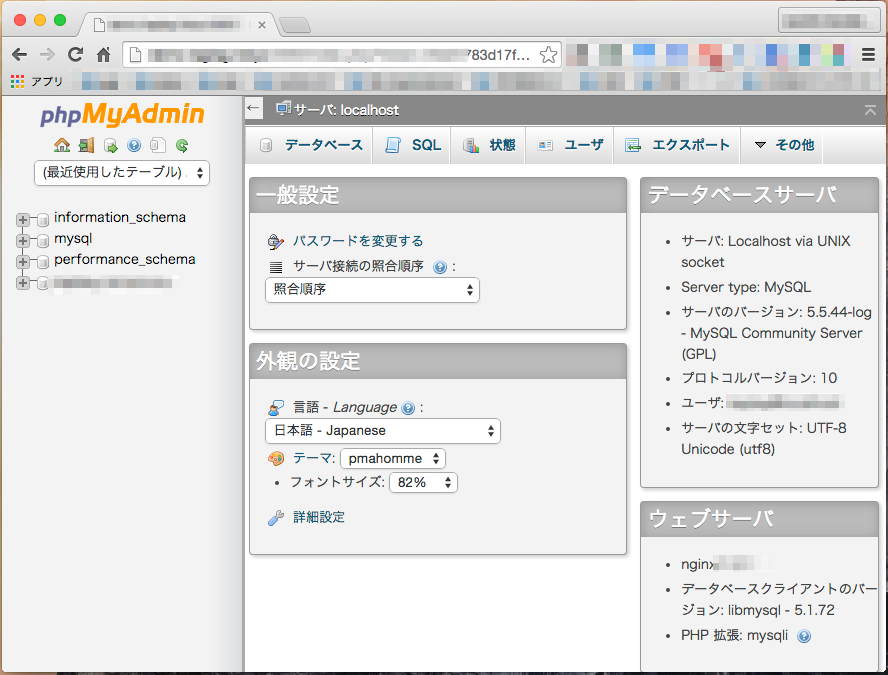Click the palette icon beside テーマ
The height and width of the screenshot is (675, 888).
[276, 458]
